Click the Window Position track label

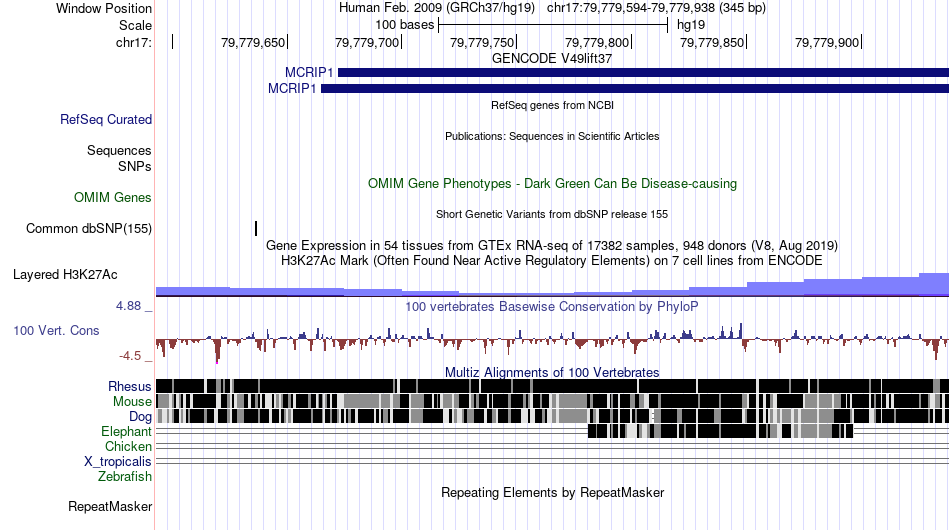(104, 8)
